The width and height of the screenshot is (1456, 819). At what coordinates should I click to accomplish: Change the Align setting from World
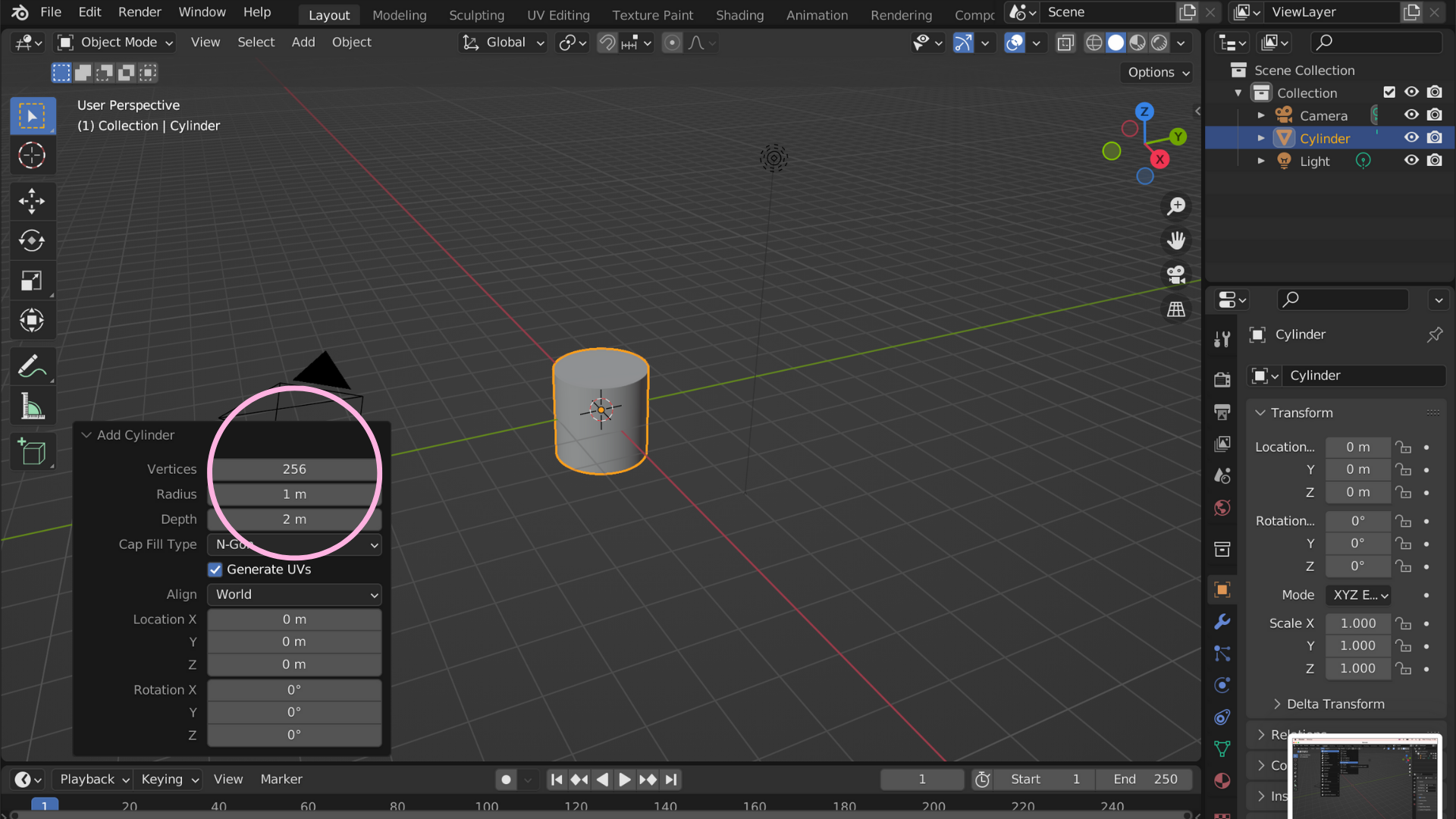pos(294,595)
